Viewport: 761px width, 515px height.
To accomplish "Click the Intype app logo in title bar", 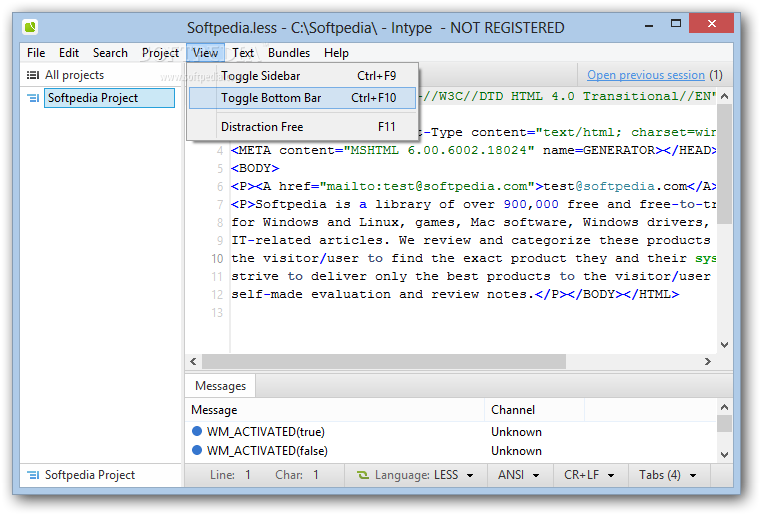I will coord(30,27).
